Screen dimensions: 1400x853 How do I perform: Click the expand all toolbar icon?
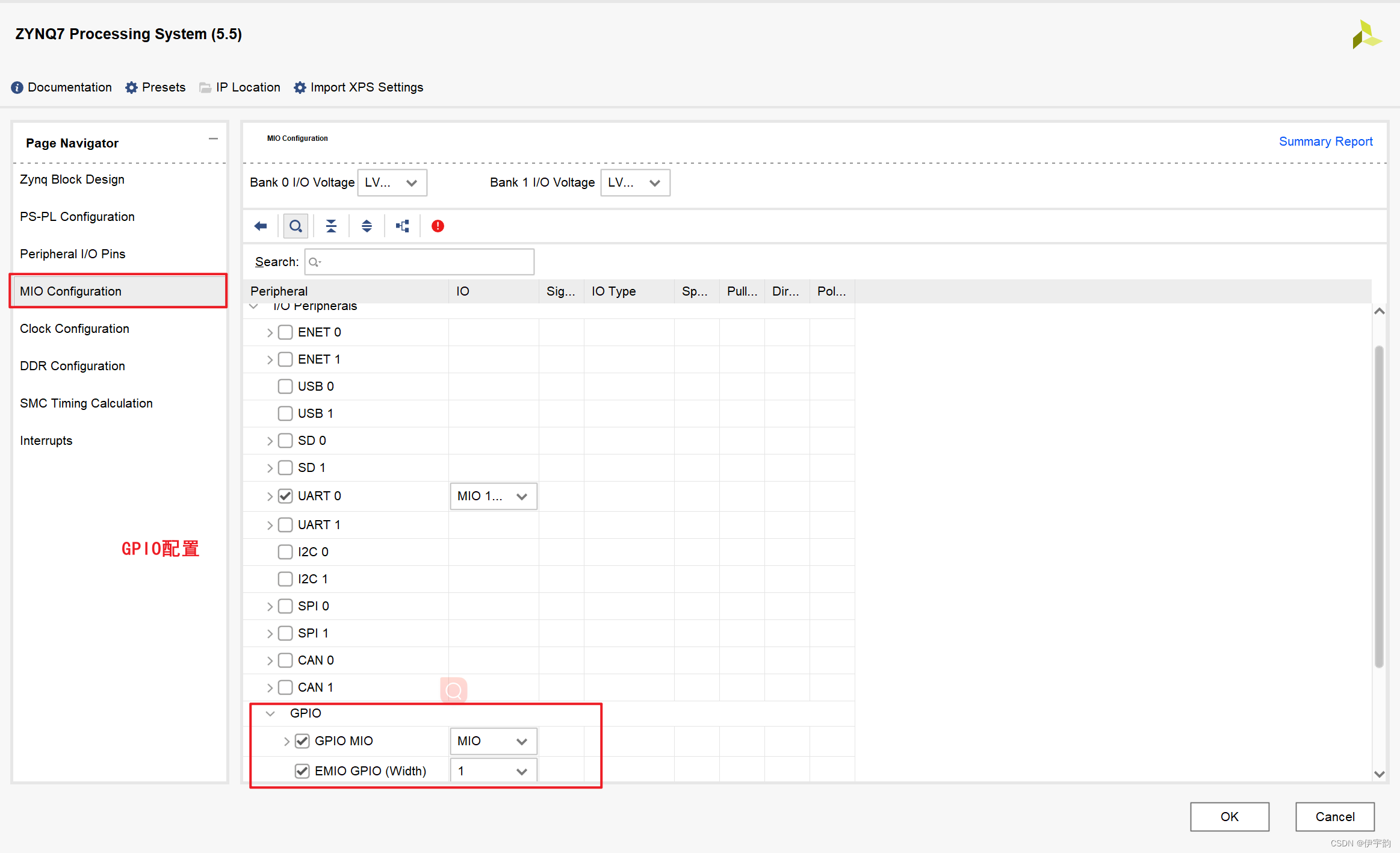pos(367,226)
